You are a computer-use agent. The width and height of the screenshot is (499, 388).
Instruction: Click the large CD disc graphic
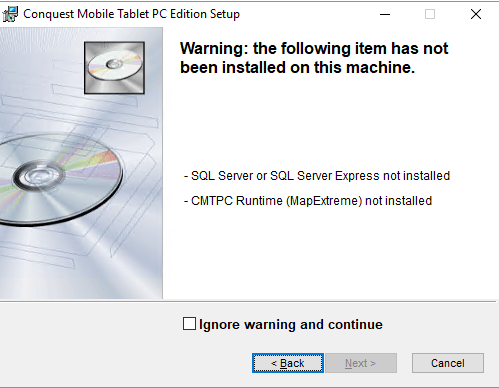[59, 180]
